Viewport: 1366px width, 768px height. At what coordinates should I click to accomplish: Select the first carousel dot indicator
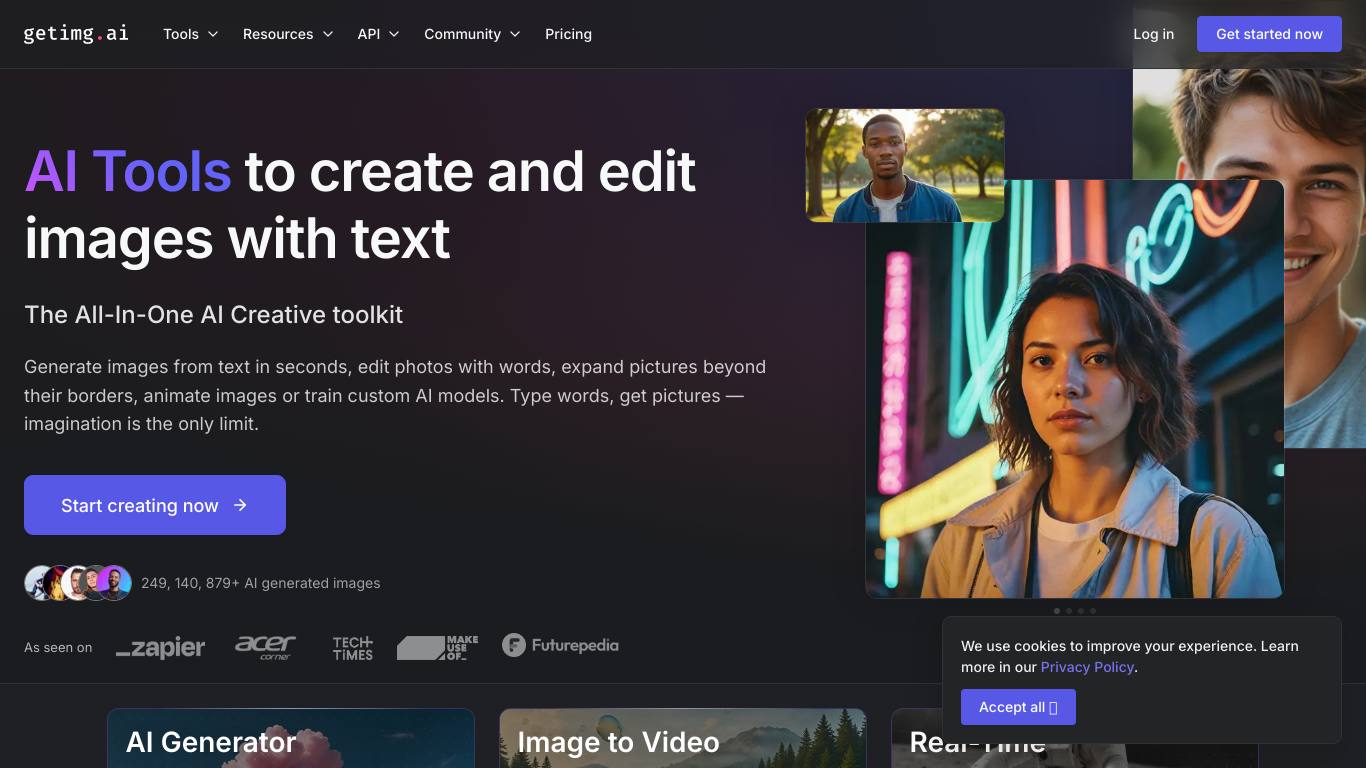(1057, 611)
